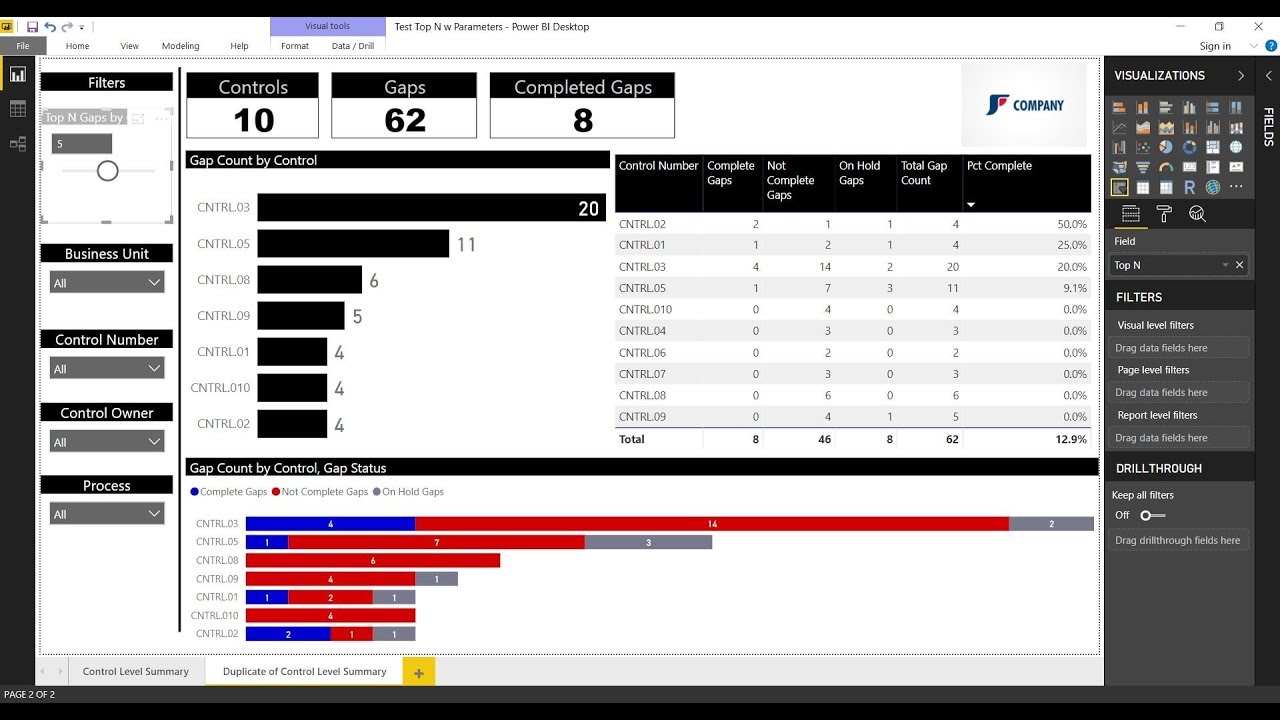Select the R script visual icon
Image resolution: width=1280 pixels, height=720 pixels.
pos(1189,187)
